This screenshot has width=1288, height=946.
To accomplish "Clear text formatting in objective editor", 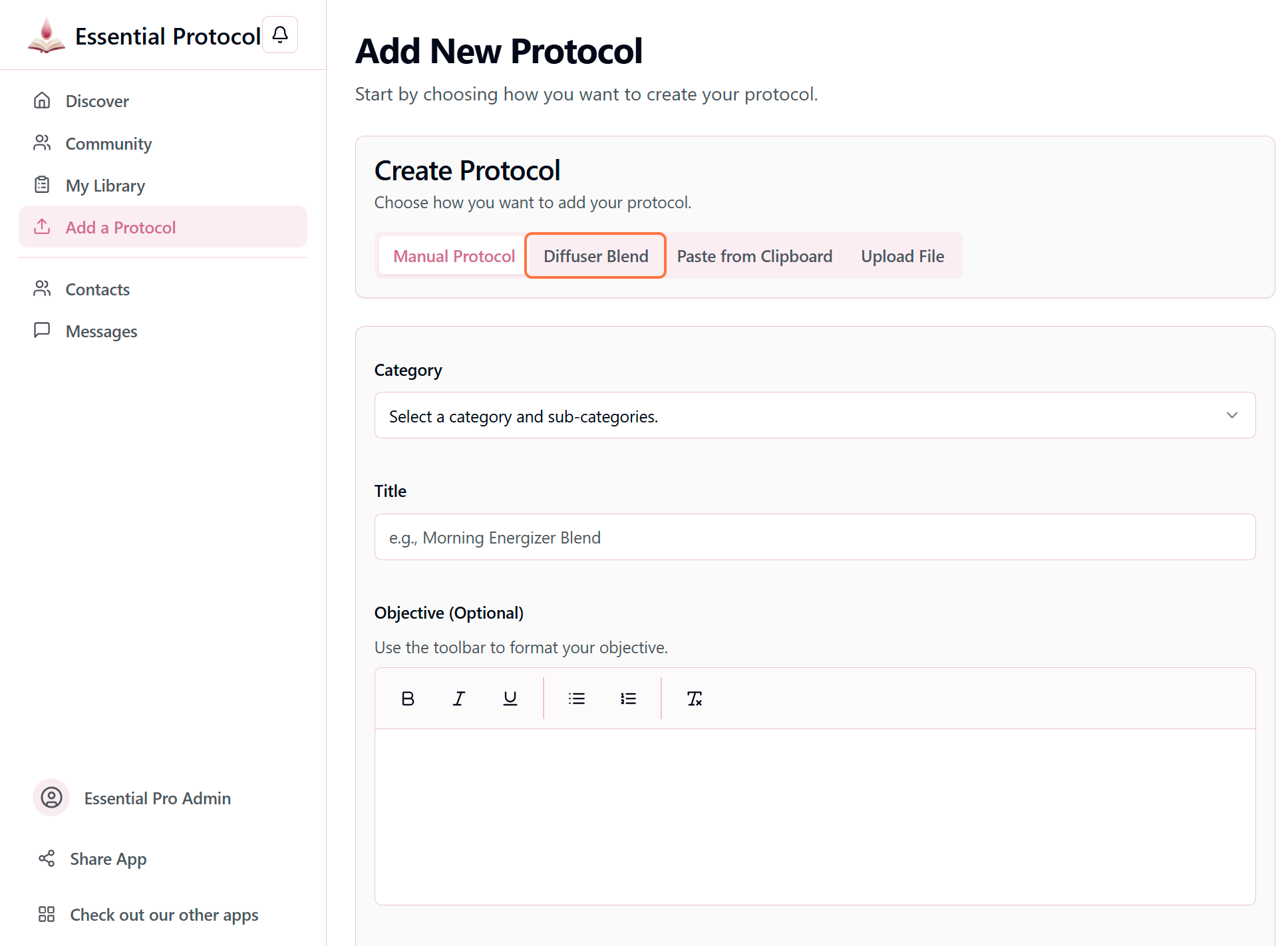I will (x=694, y=699).
